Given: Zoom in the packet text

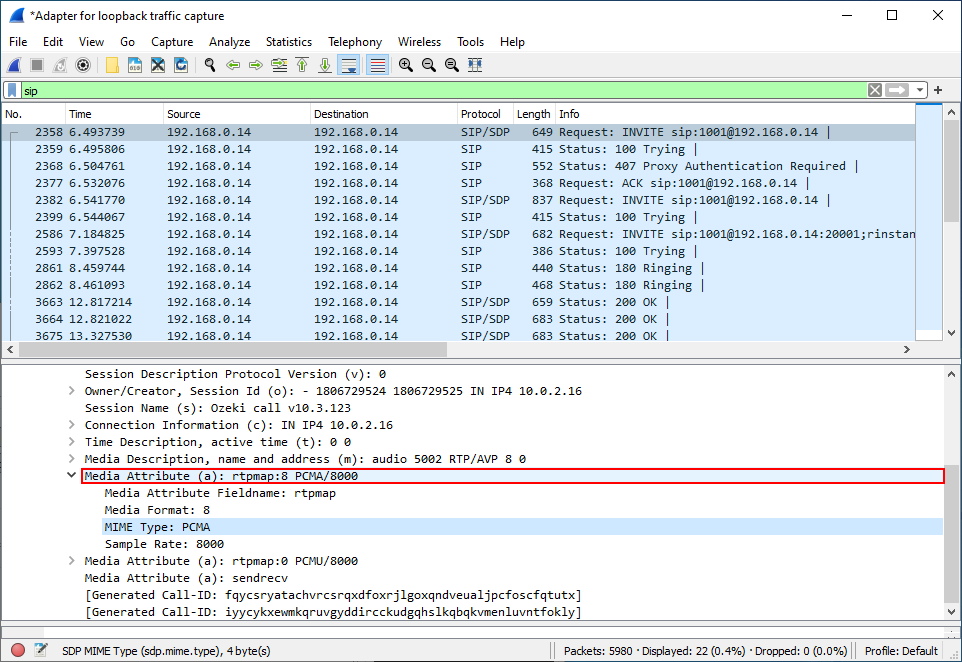Looking at the screenshot, I should [x=406, y=65].
